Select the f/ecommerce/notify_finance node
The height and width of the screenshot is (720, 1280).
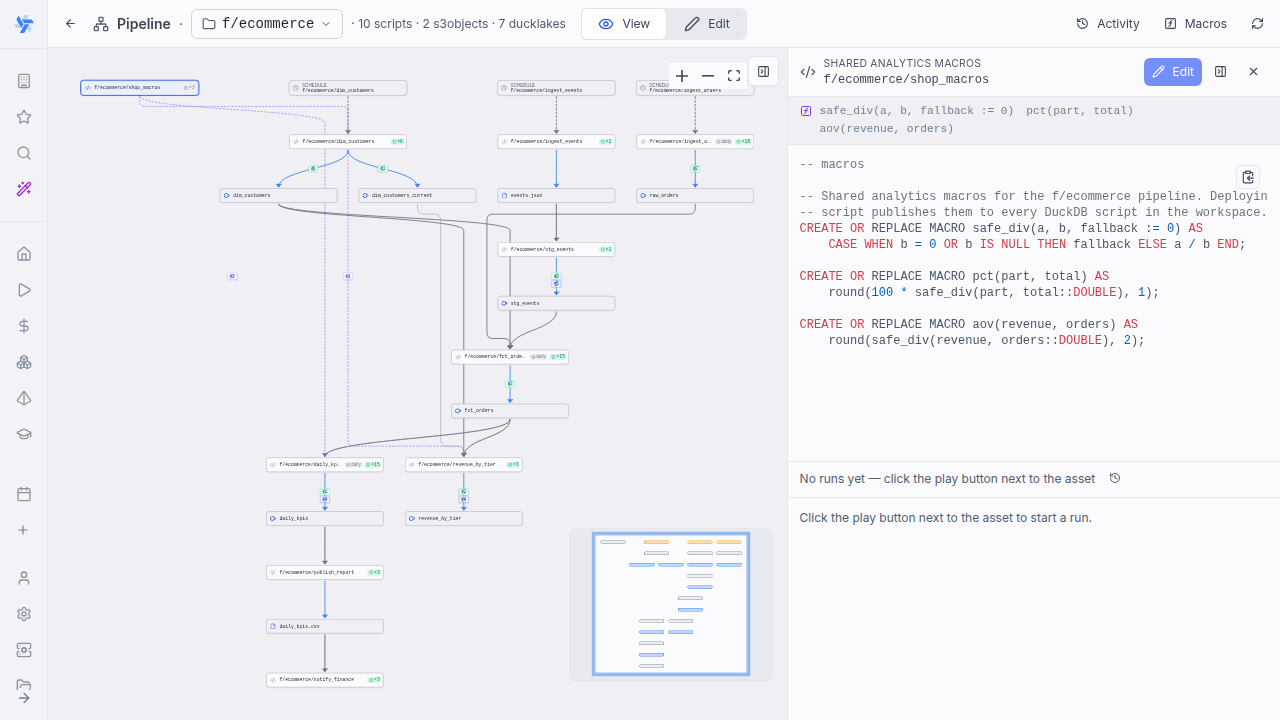point(325,680)
